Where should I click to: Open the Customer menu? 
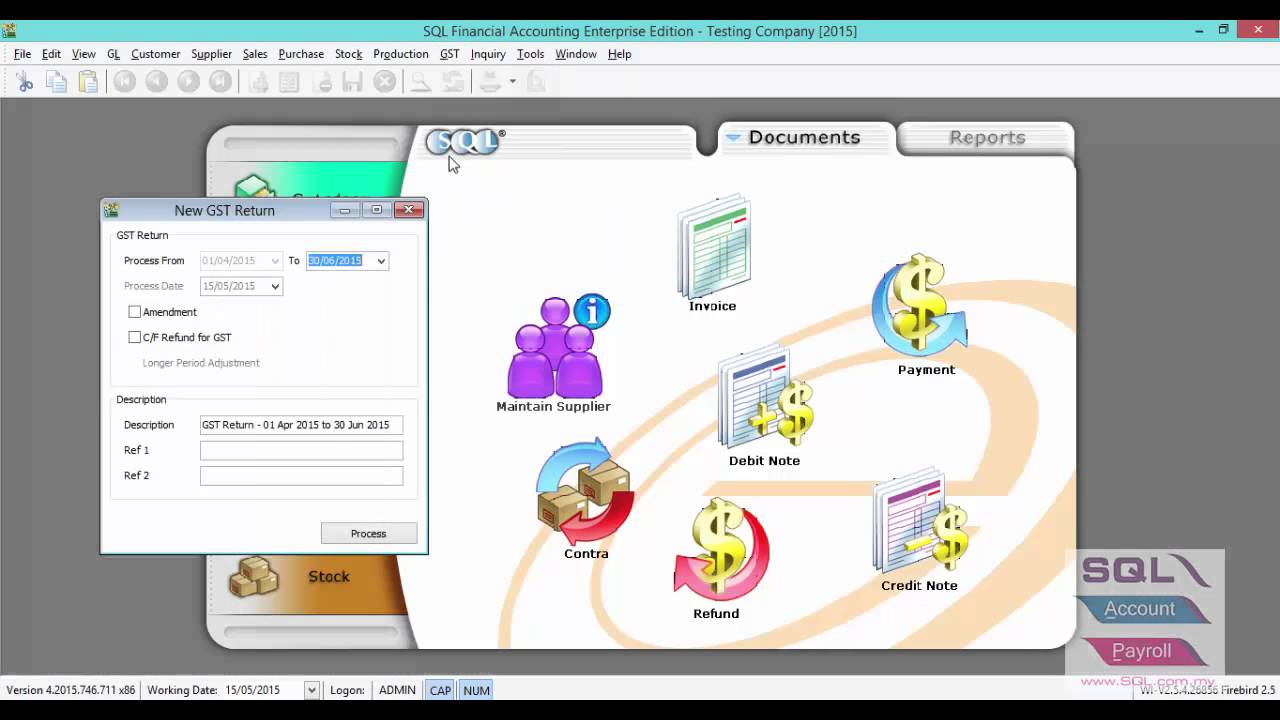pos(155,54)
